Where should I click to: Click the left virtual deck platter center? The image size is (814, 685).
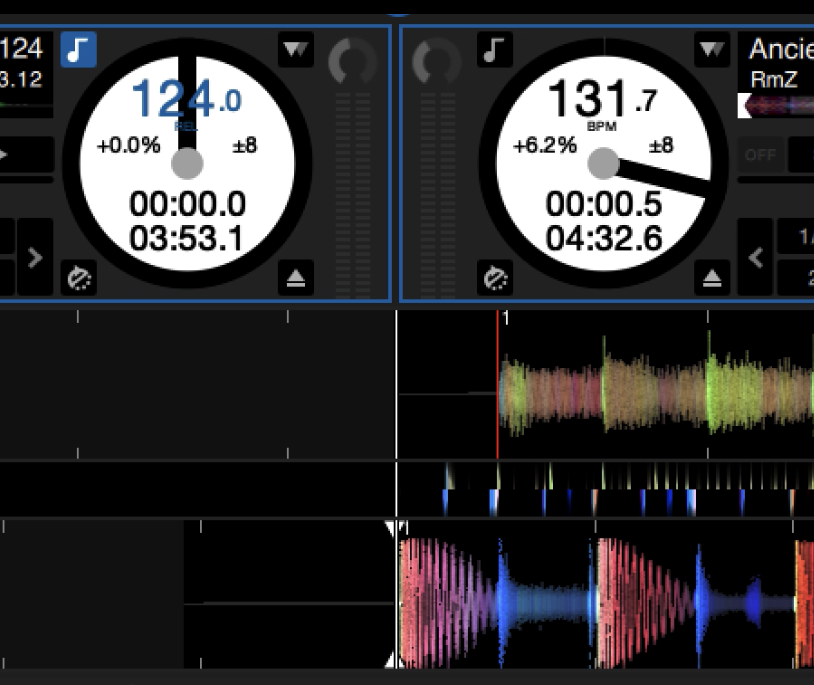(x=187, y=163)
